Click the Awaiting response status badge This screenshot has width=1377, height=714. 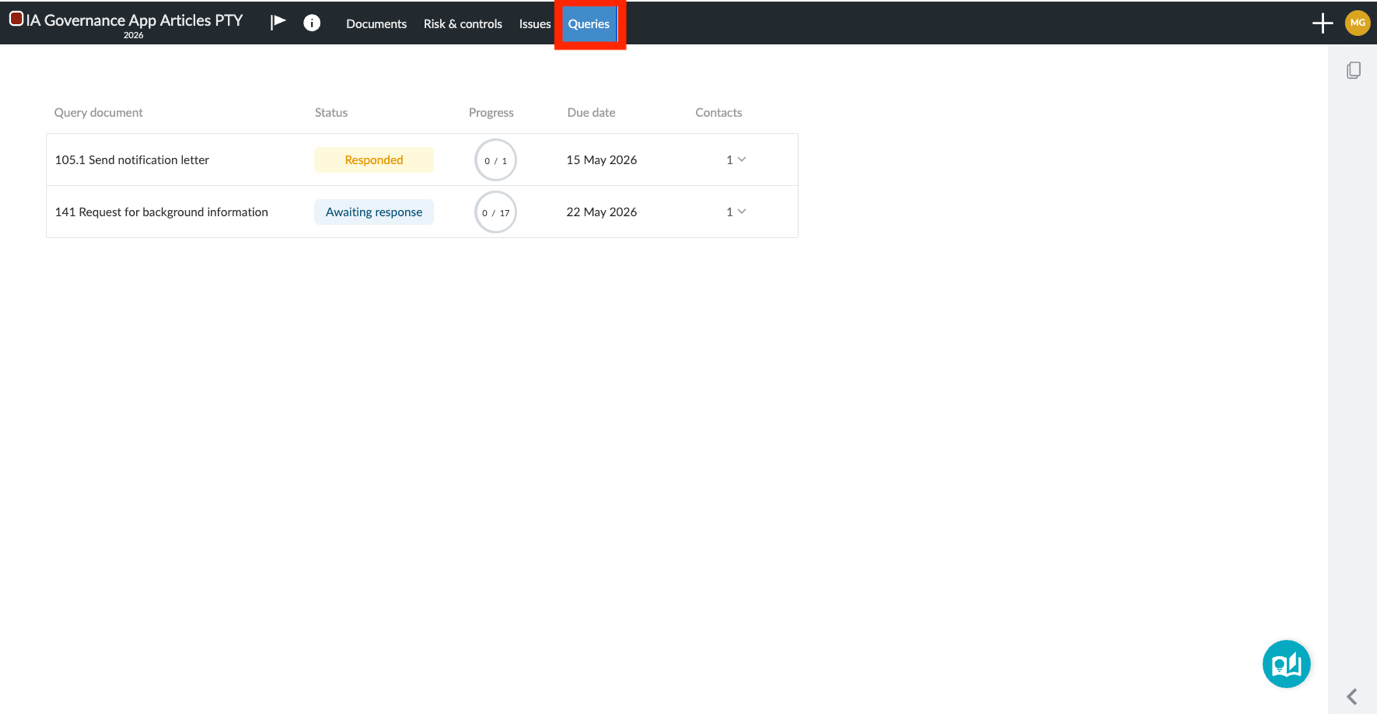click(x=374, y=212)
